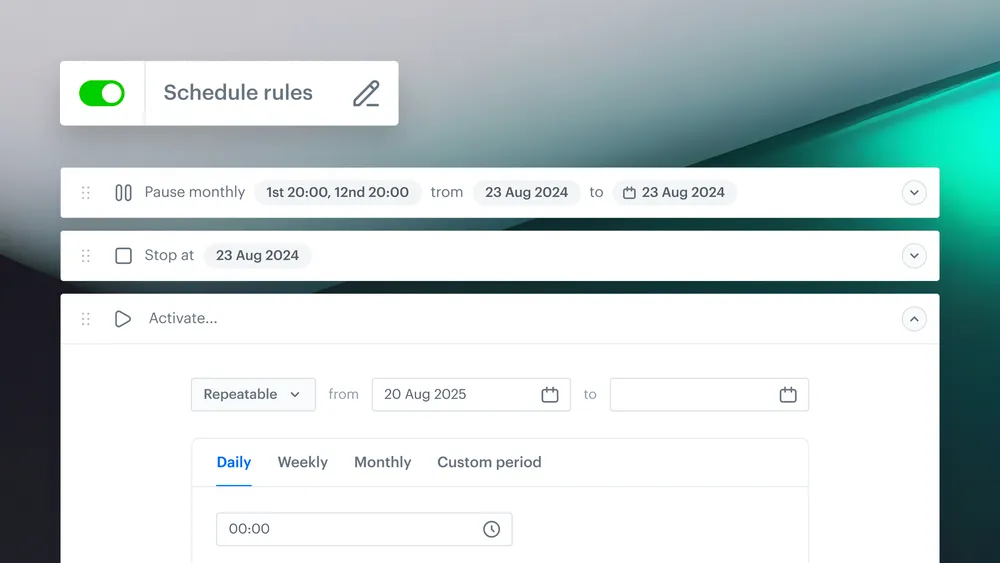Grab the drag handle on the Pause monthly row
The width and height of the screenshot is (1000, 563).
coord(85,193)
